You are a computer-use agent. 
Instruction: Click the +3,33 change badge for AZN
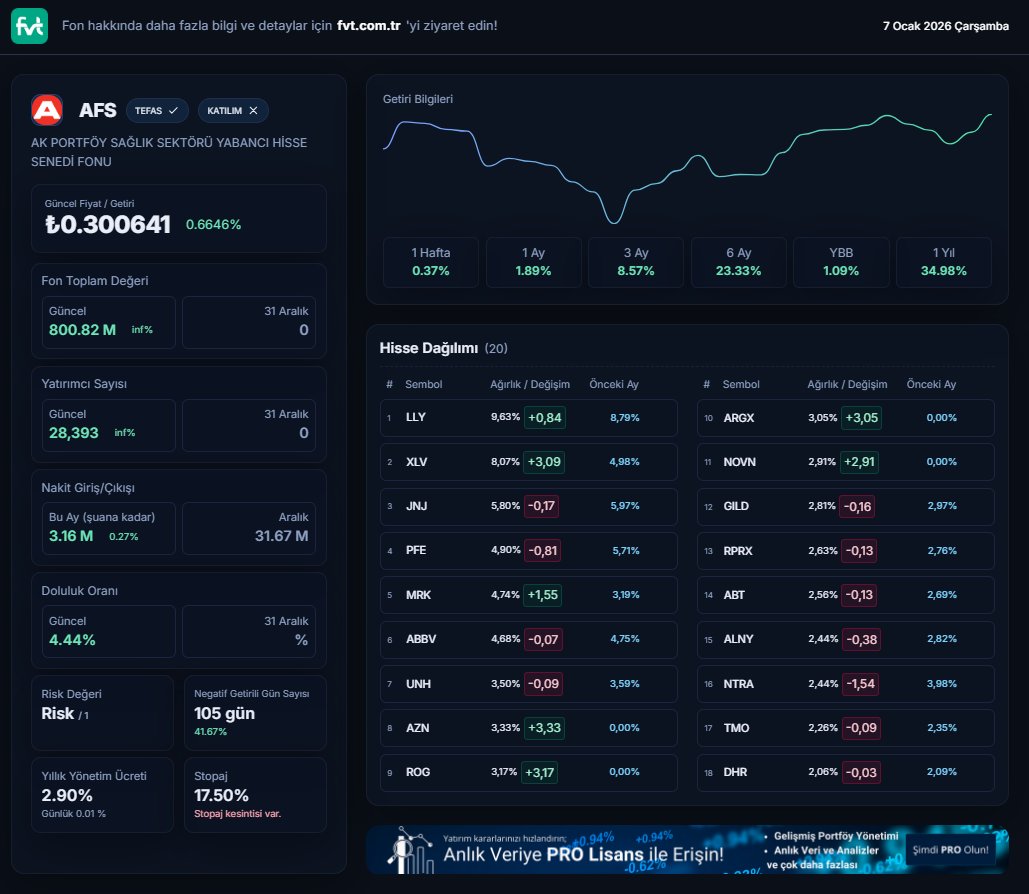544,728
